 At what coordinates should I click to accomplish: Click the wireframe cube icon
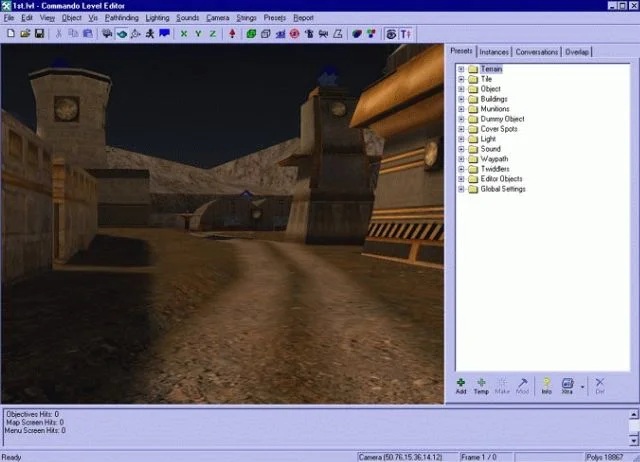266,34
